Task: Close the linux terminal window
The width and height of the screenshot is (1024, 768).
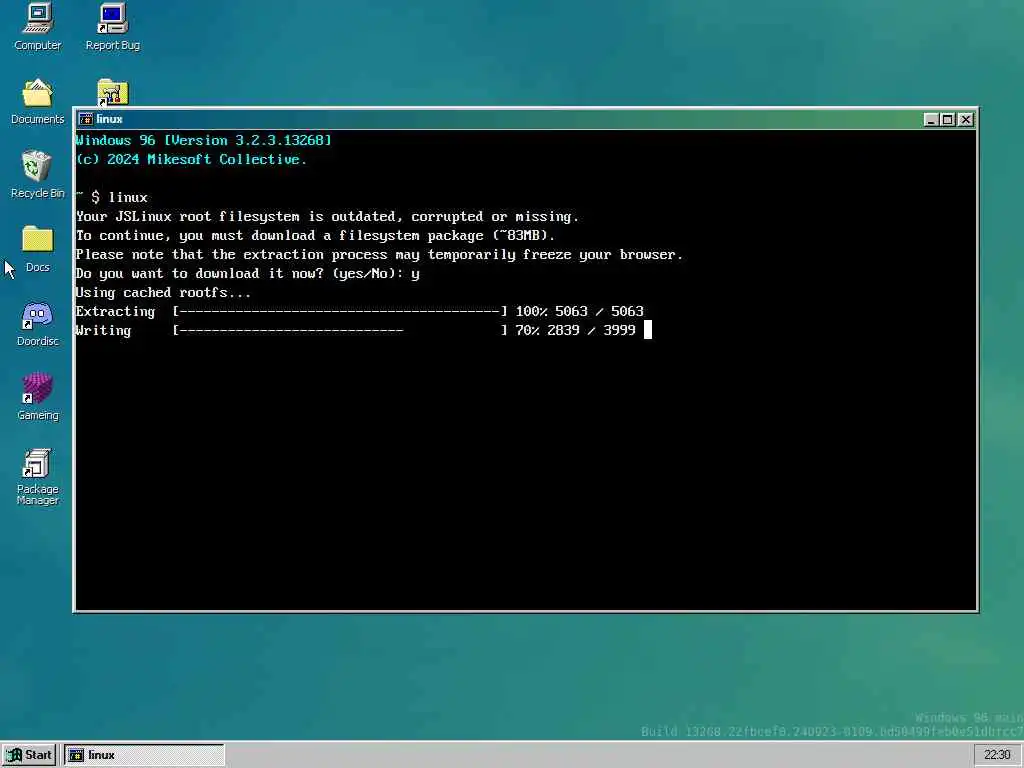Action: click(x=965, y=120)
